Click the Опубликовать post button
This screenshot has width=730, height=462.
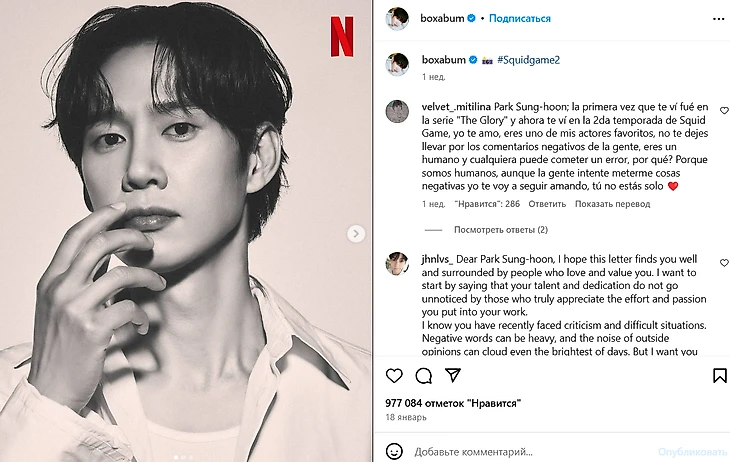(x=693, y=451)
